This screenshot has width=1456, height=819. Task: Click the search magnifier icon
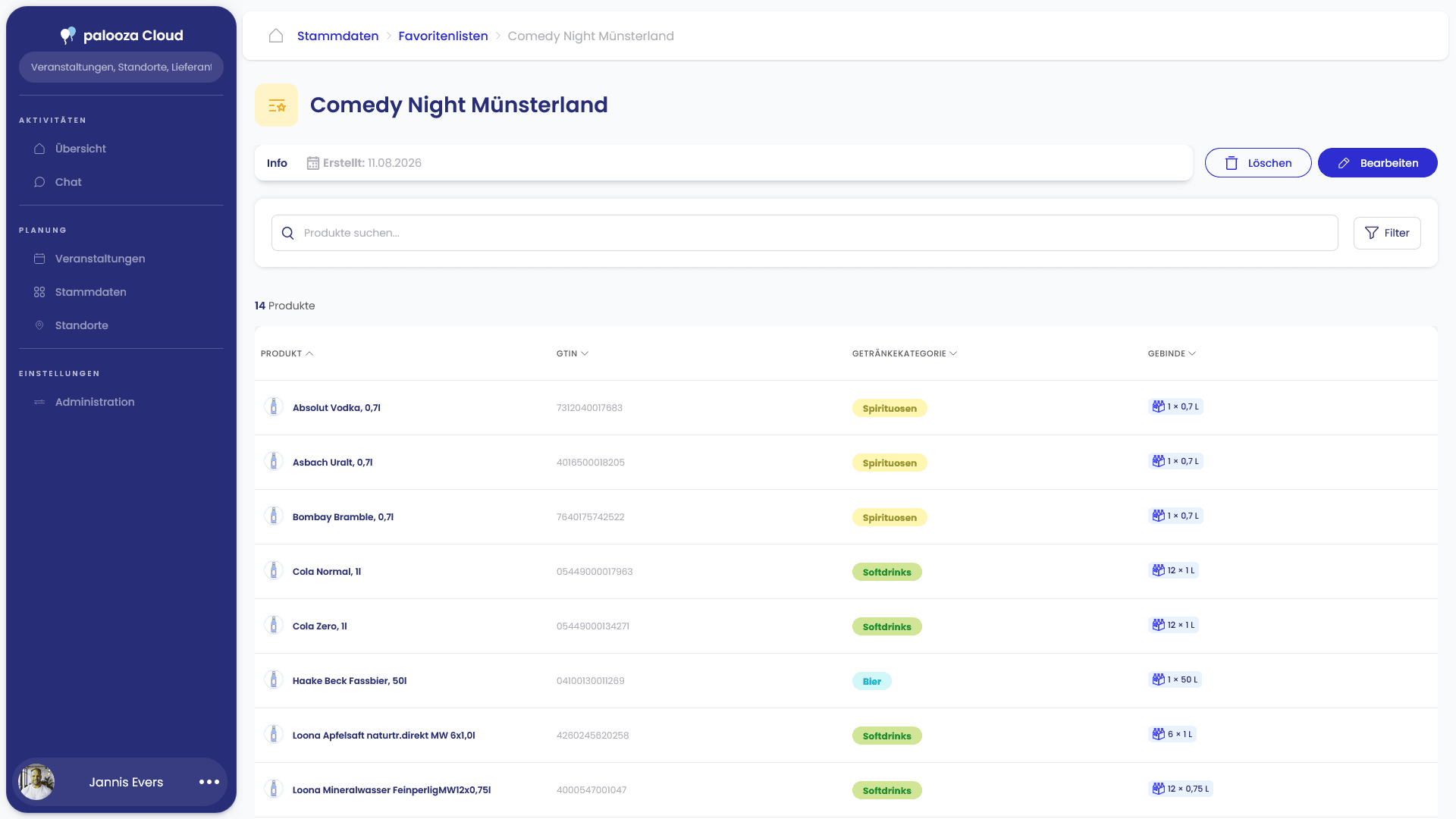pyautogui.click(x=288, y=233)
